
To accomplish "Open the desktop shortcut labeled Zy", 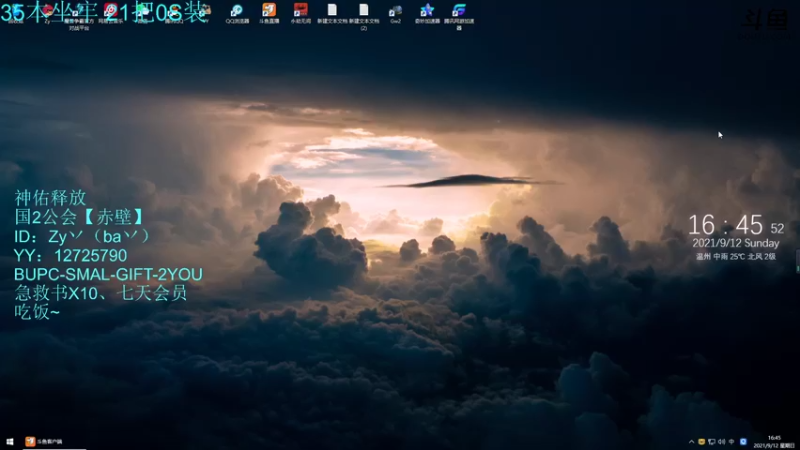I will [x=47, y=14].
